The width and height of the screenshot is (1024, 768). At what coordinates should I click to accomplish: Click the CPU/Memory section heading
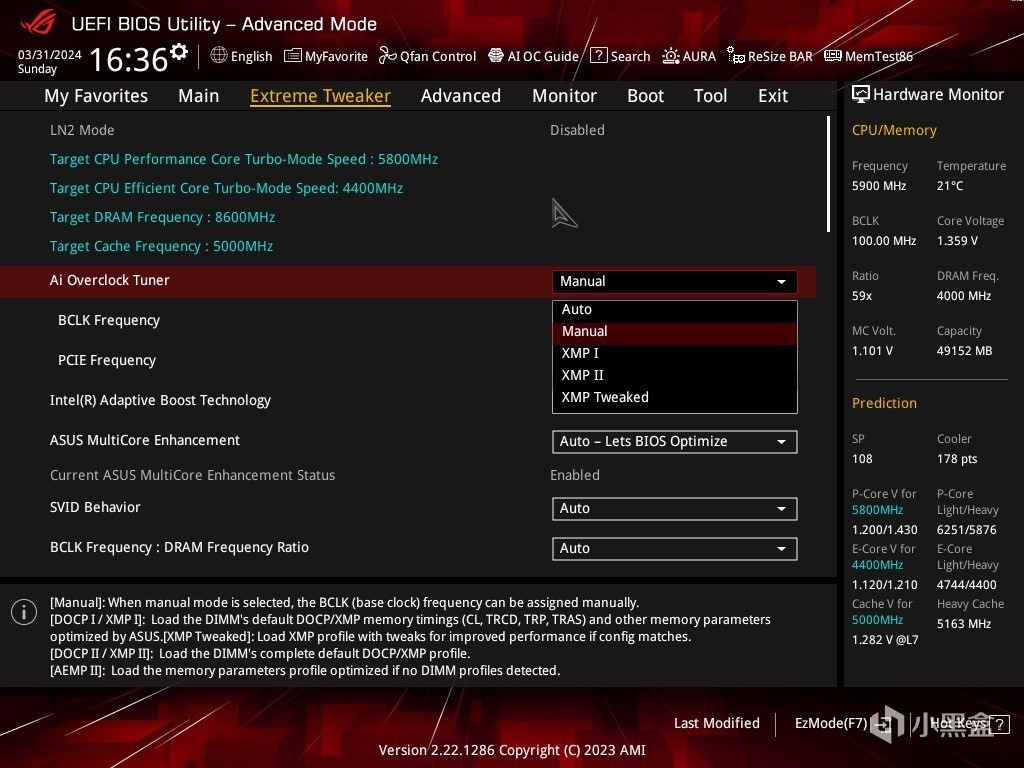click(x=894, y=131)
